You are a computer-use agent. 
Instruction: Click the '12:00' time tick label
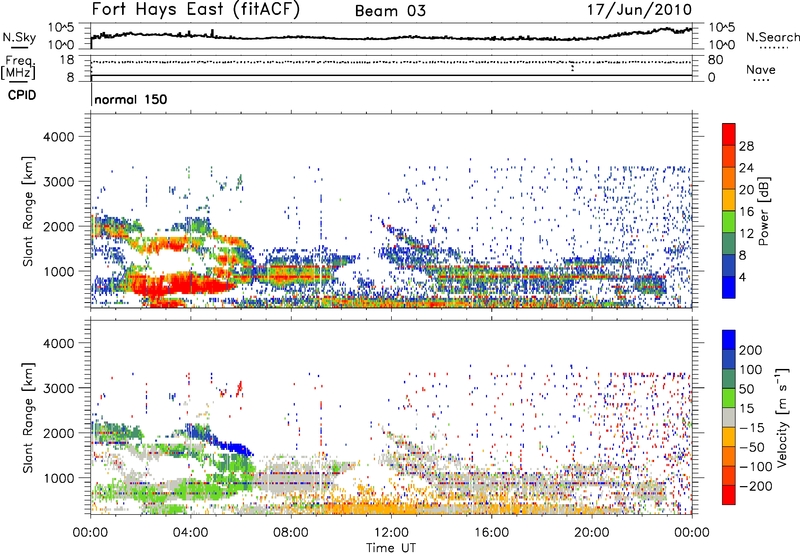coord(391,533)
